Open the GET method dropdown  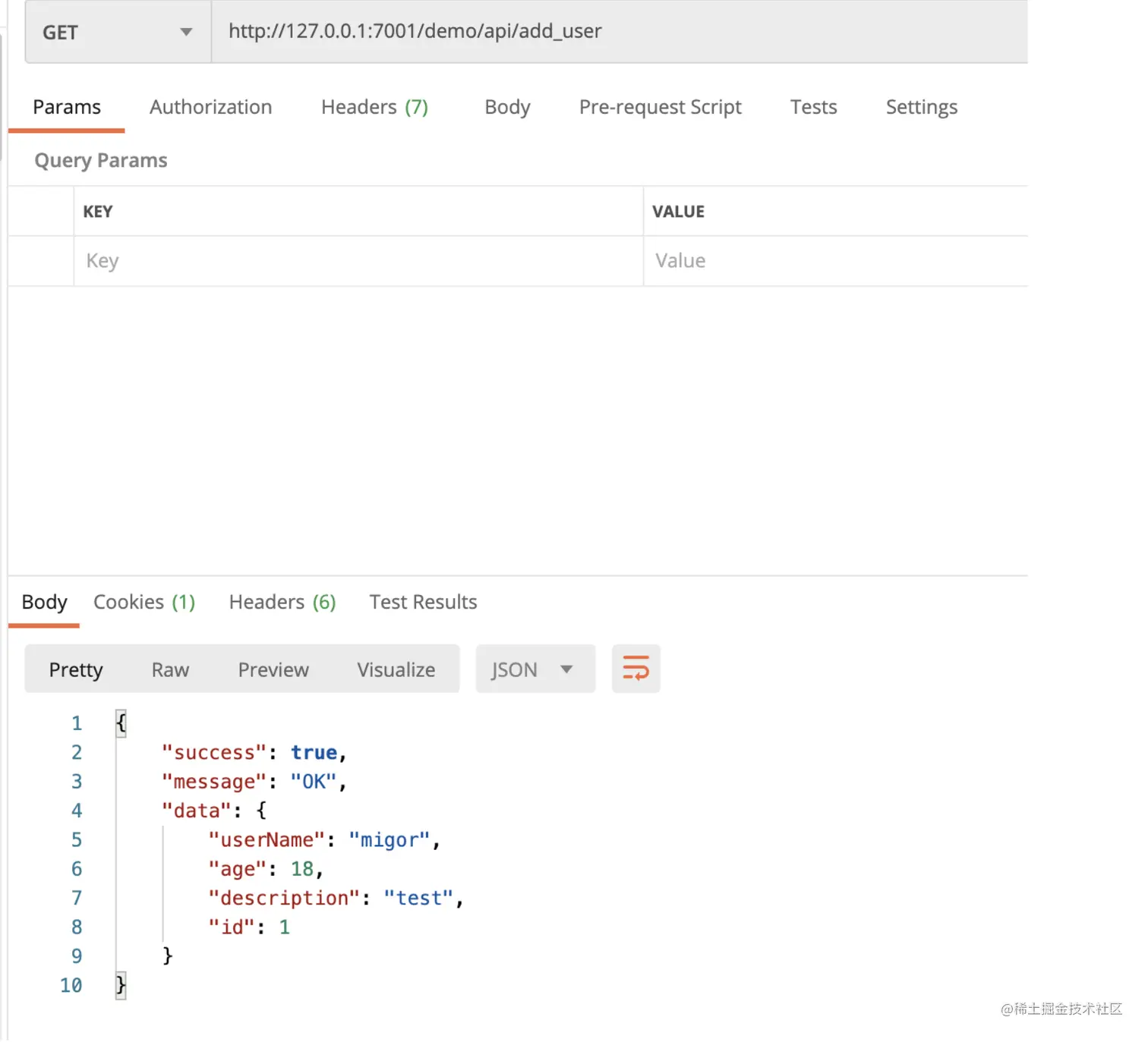pyautogui.click(x=118, y=32)
